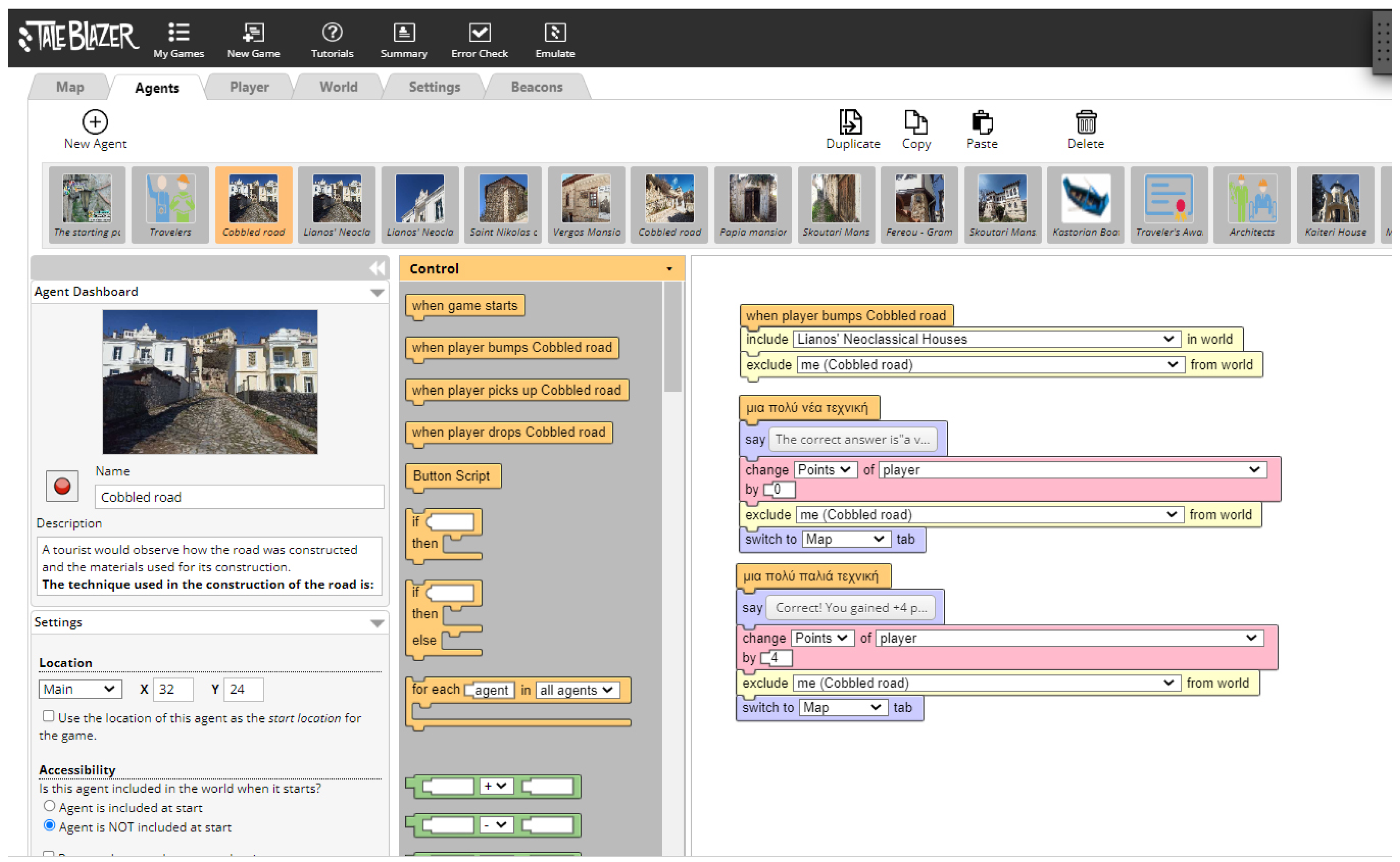This screenshot has height=862, width=1400.
Task: Click the red agent color marker swatch
Action: [x=61, y=486]
